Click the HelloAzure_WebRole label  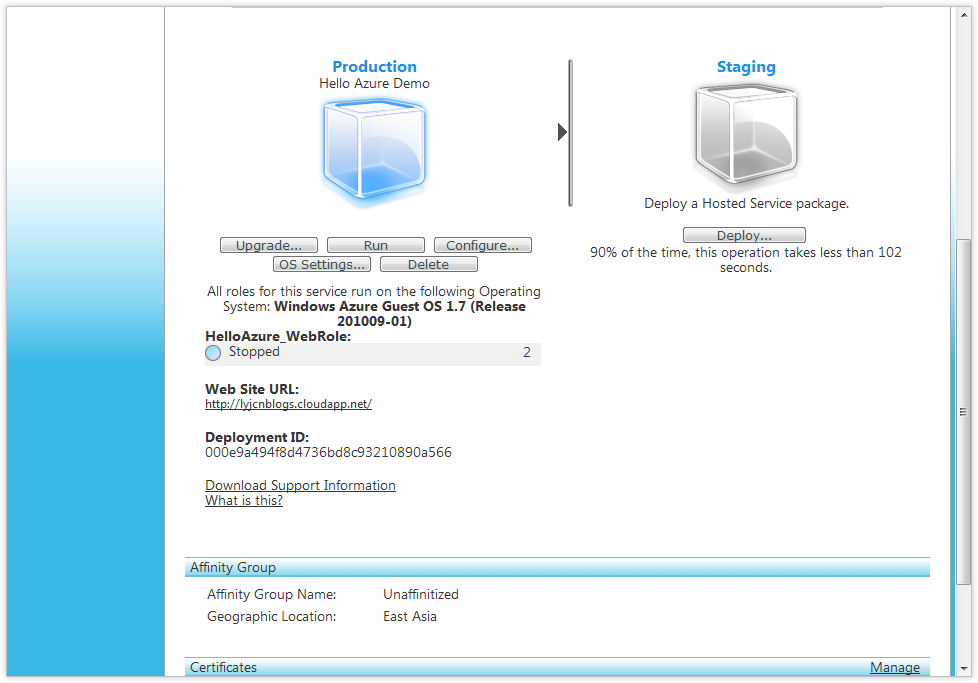click(x=278, y=336)
